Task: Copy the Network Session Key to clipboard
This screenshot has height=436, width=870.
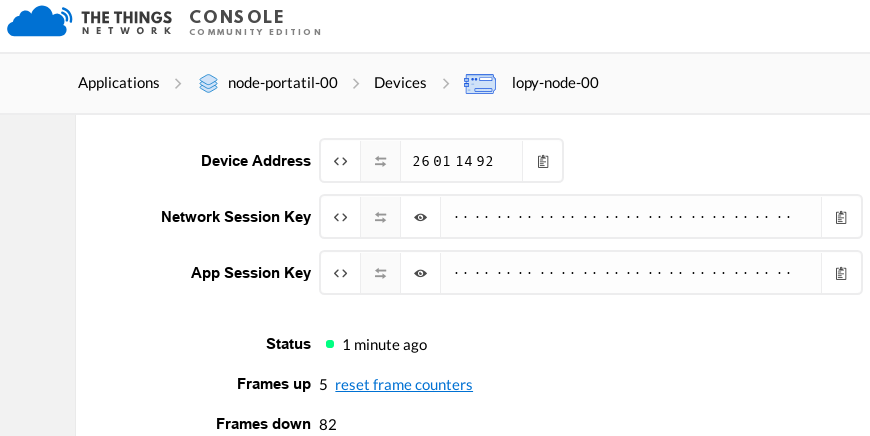Action: tap(841, 217)
